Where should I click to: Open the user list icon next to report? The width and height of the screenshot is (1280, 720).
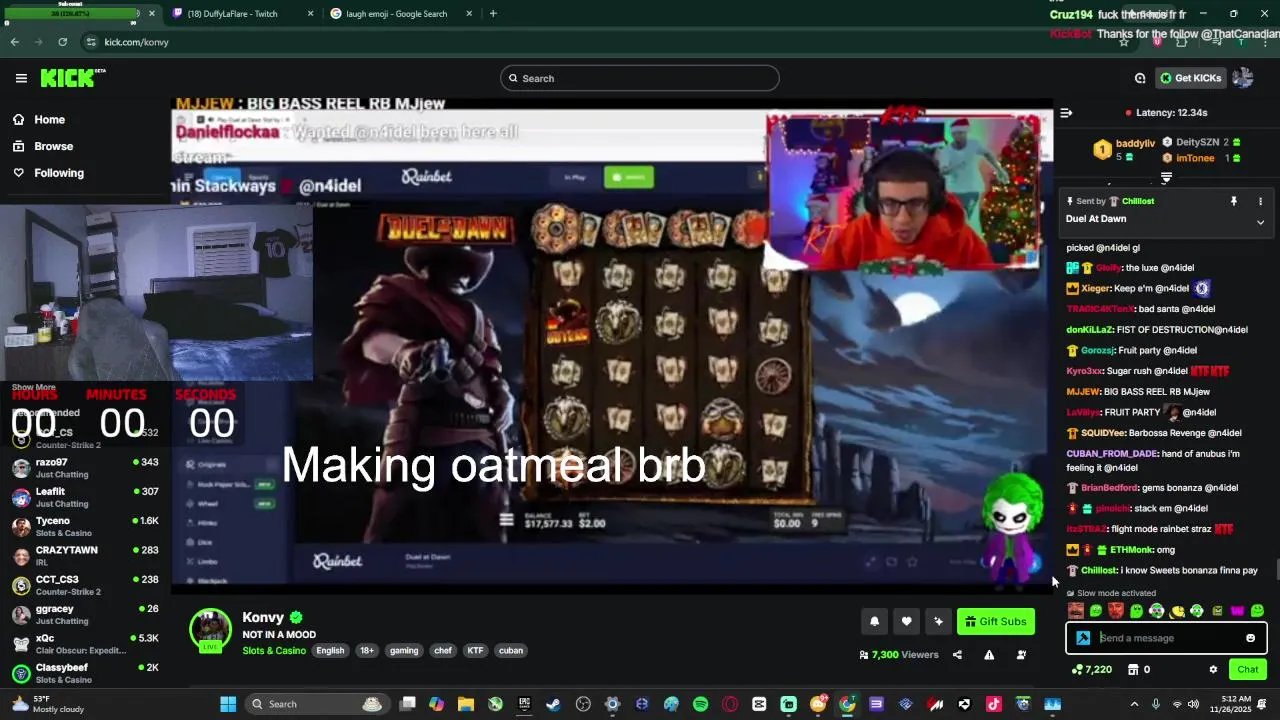1021,655
